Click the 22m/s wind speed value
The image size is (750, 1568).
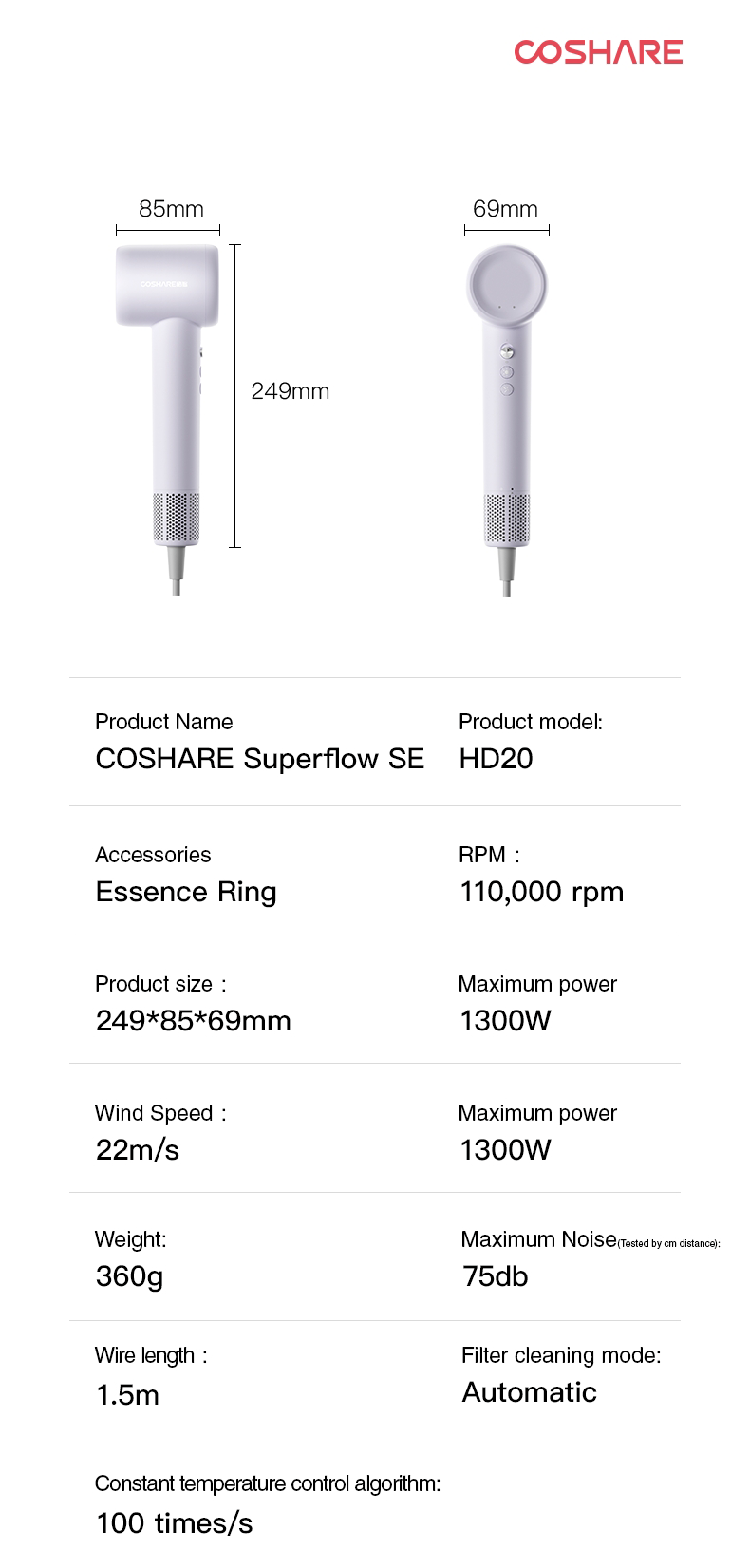click(138, 1150)
